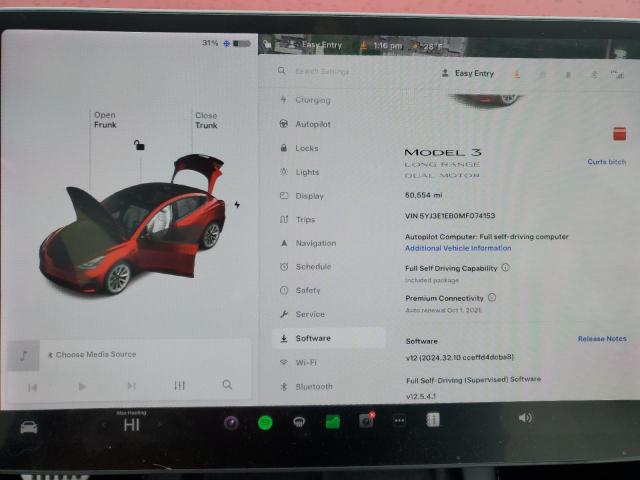
Task: Open the Autopilot settings menu
Action: [312, 124]
